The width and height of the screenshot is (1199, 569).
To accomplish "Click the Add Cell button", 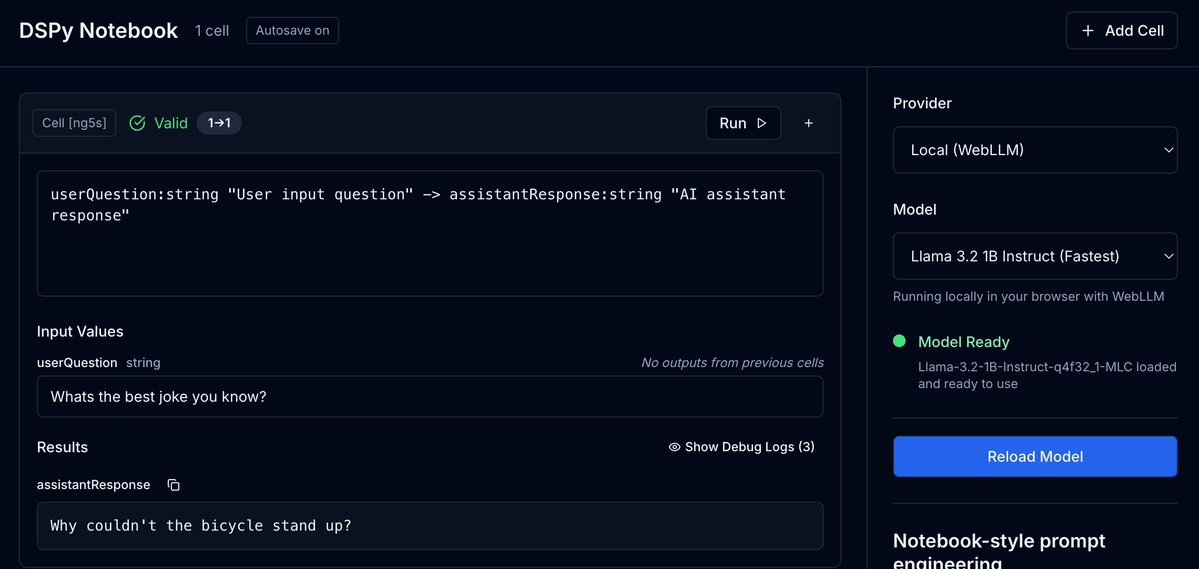I will 1121,31.
